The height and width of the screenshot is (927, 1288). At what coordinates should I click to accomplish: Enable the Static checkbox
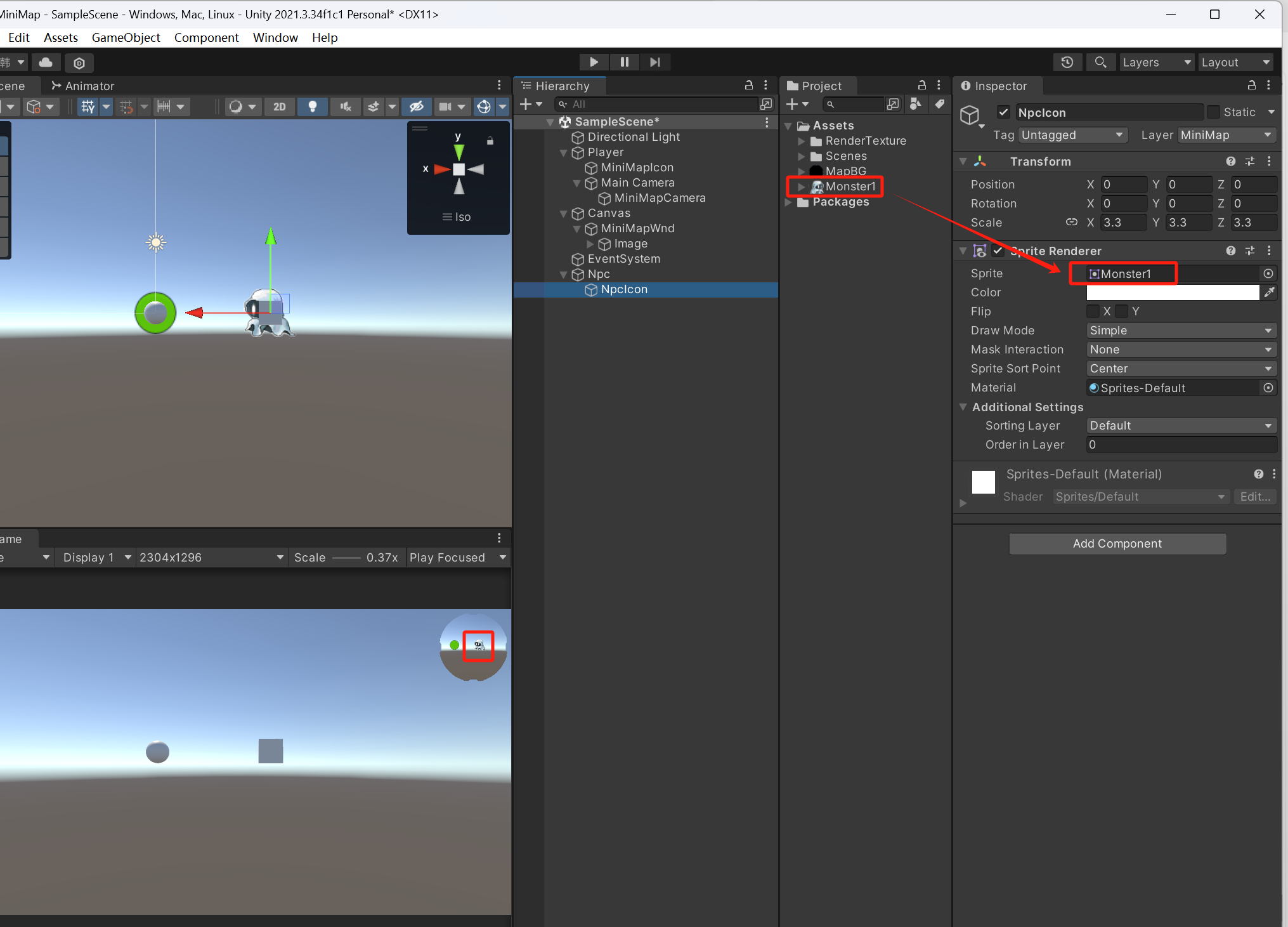(1213, 112)
